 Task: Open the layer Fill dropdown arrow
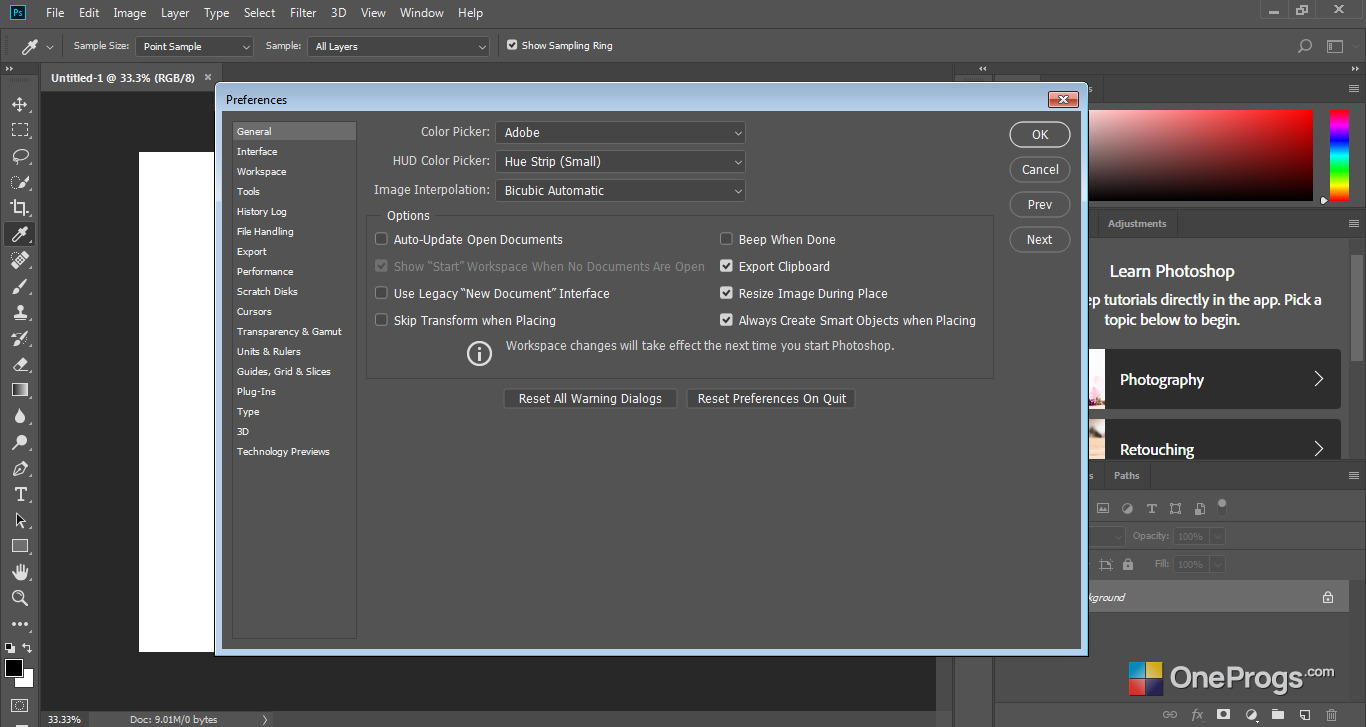(x=1217, y=564)
